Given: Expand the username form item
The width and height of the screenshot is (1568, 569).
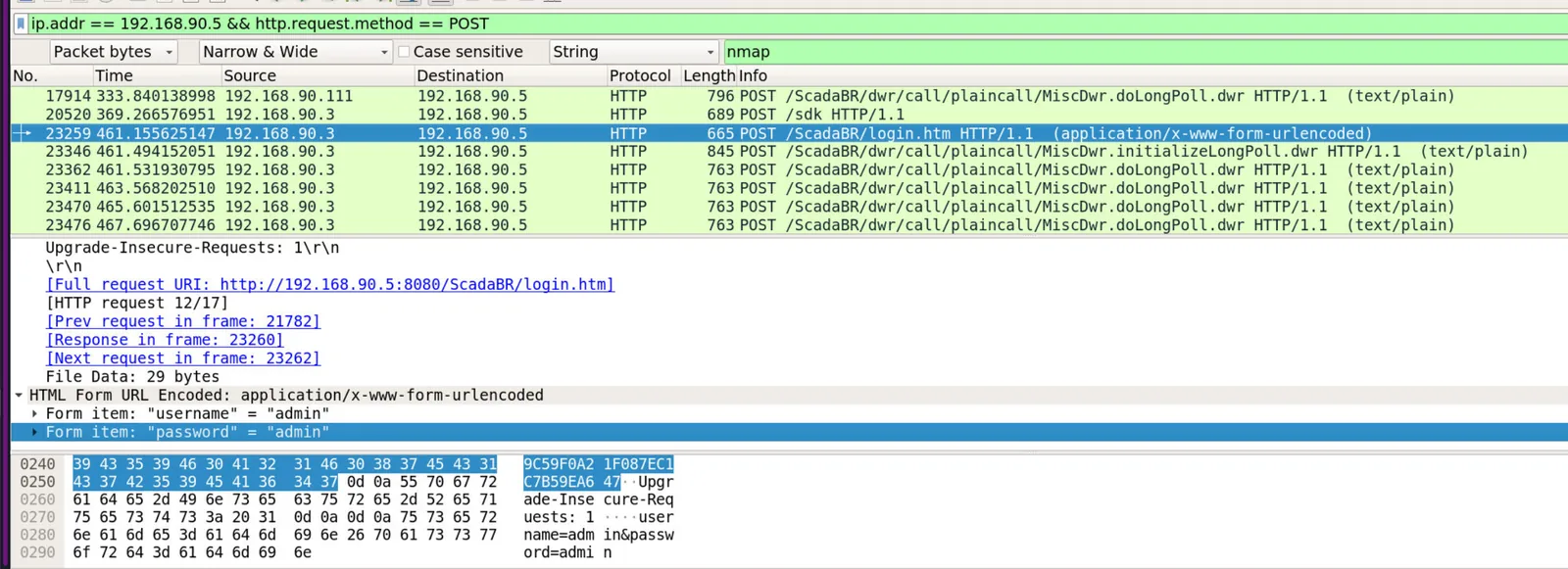Looking at the screenshot, I should tap(34, 414).
